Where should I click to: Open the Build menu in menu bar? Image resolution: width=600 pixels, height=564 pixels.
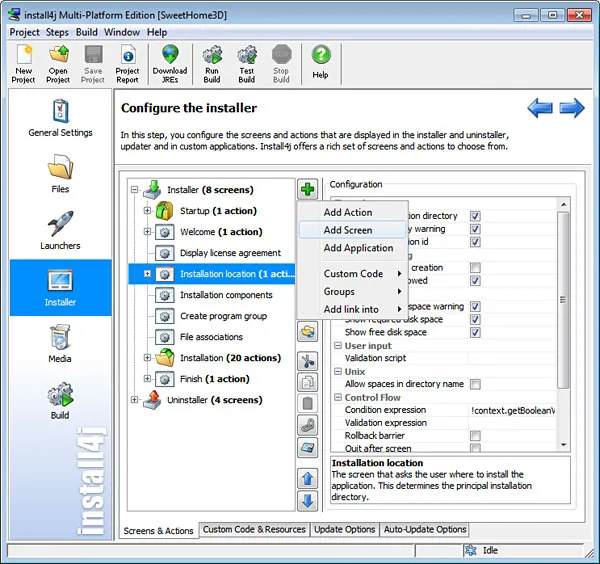click(x=86, y=32)
